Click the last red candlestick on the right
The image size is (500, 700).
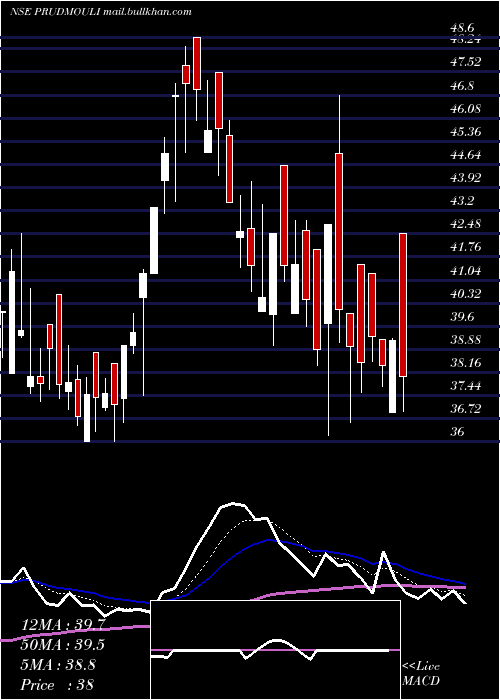tap(403, 305)
